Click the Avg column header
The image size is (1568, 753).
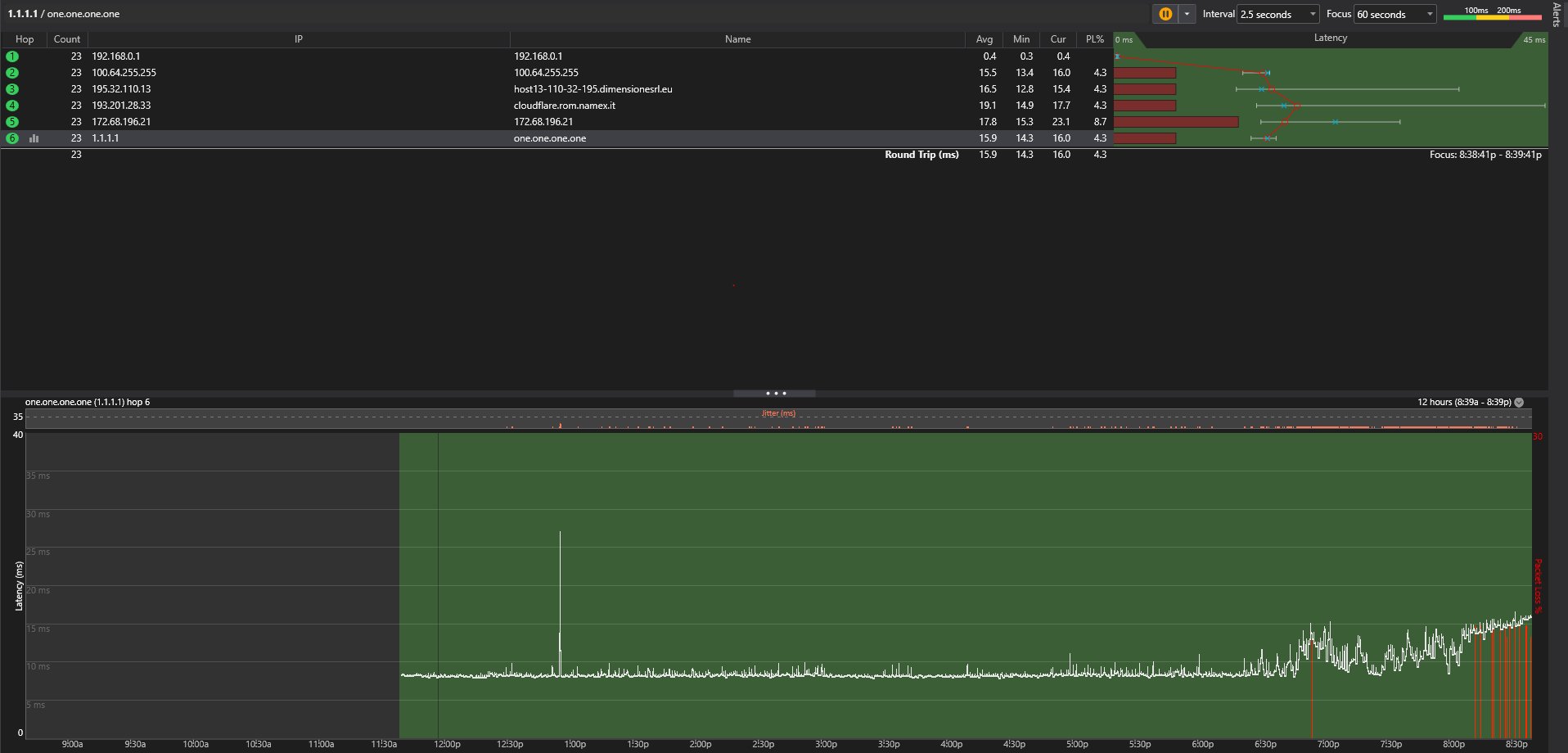[x=984, y=39]
